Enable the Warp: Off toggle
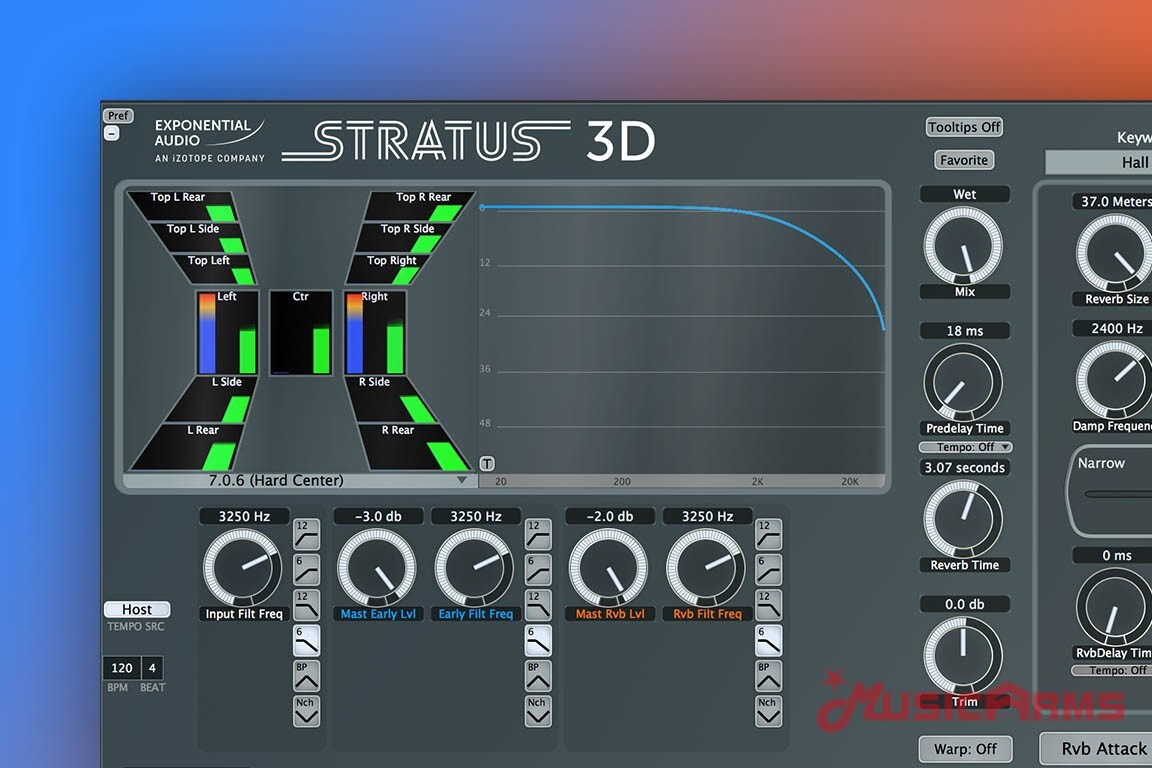Image resolution: width=1152 pixels, height=768 pixels. click(x=965, y=748)
